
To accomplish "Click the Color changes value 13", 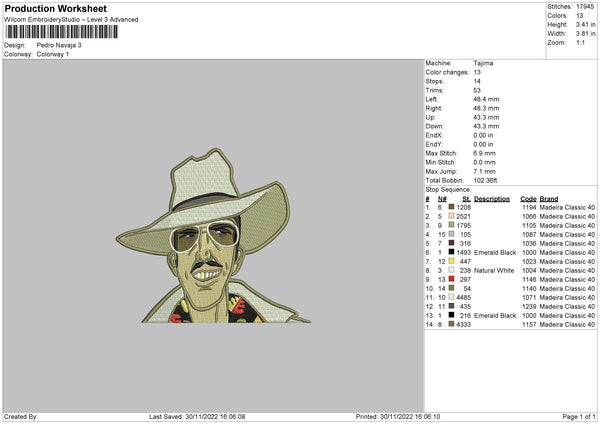I will 477,72.
